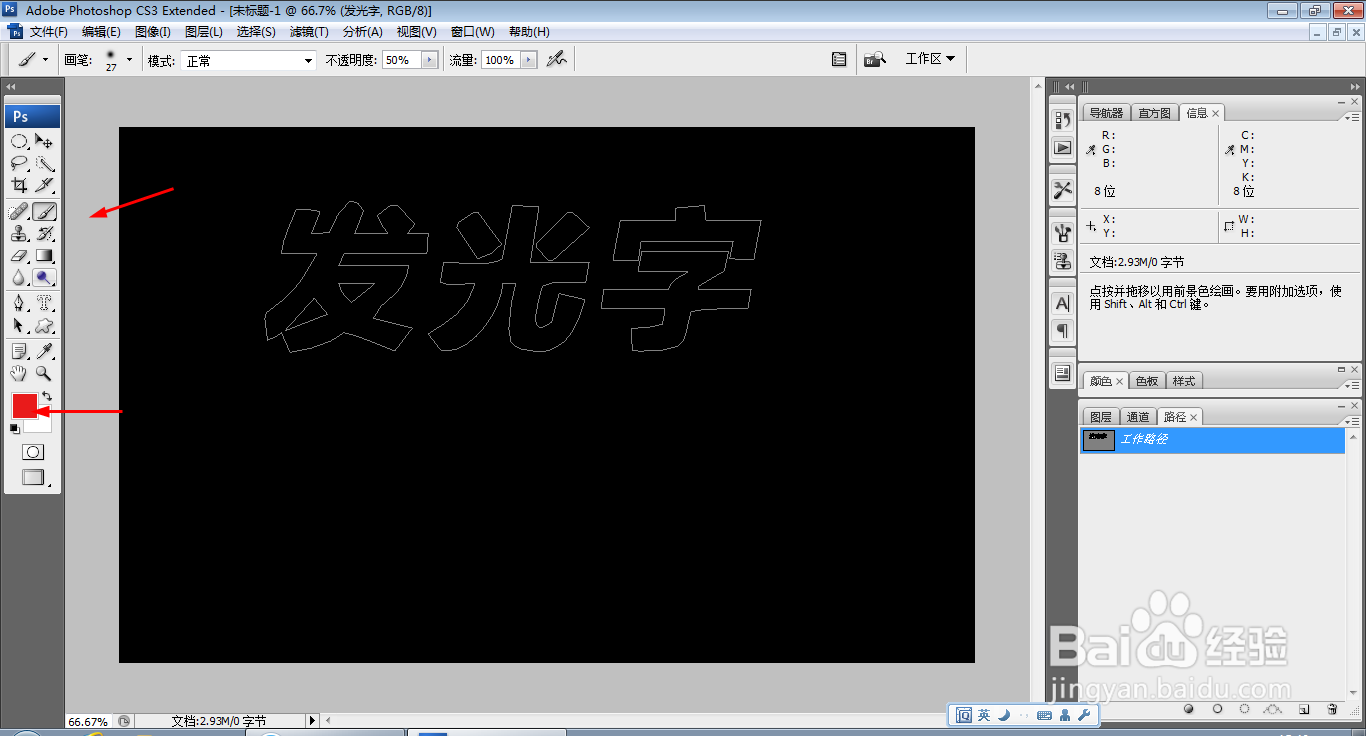1366x736 pixels.
Task: Open the 图像(I) menu
Action: click(x=153, y=32)
